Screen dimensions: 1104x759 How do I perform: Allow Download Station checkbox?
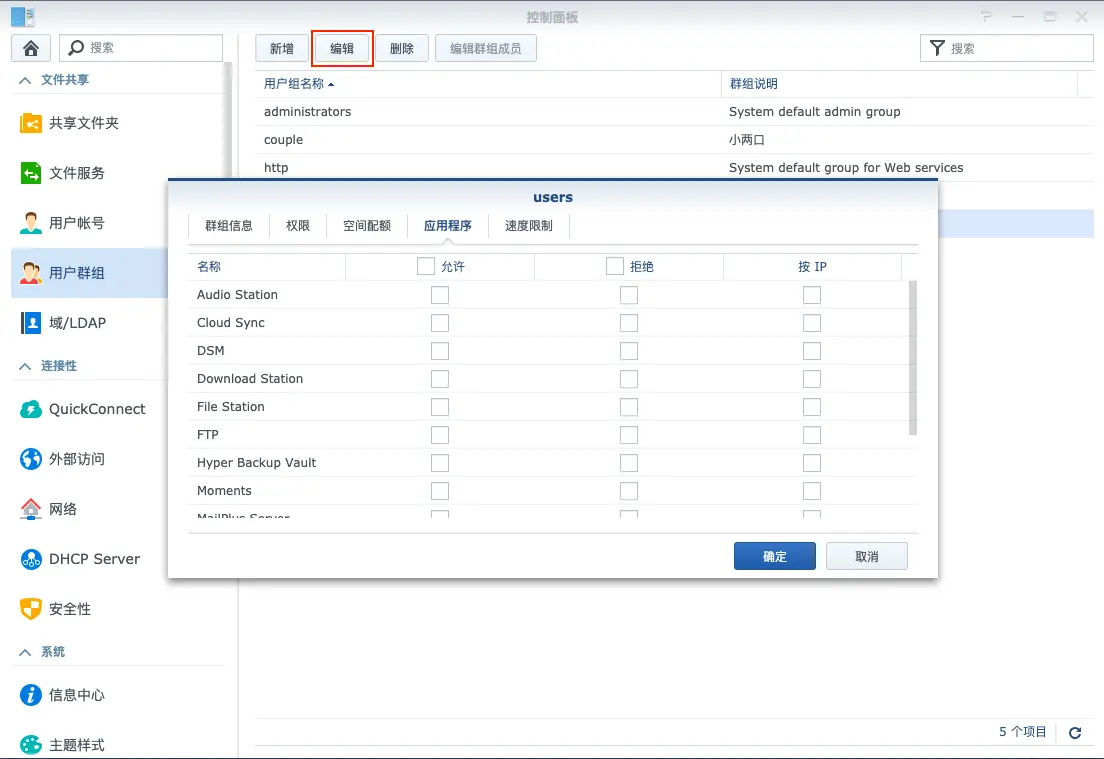440,379
